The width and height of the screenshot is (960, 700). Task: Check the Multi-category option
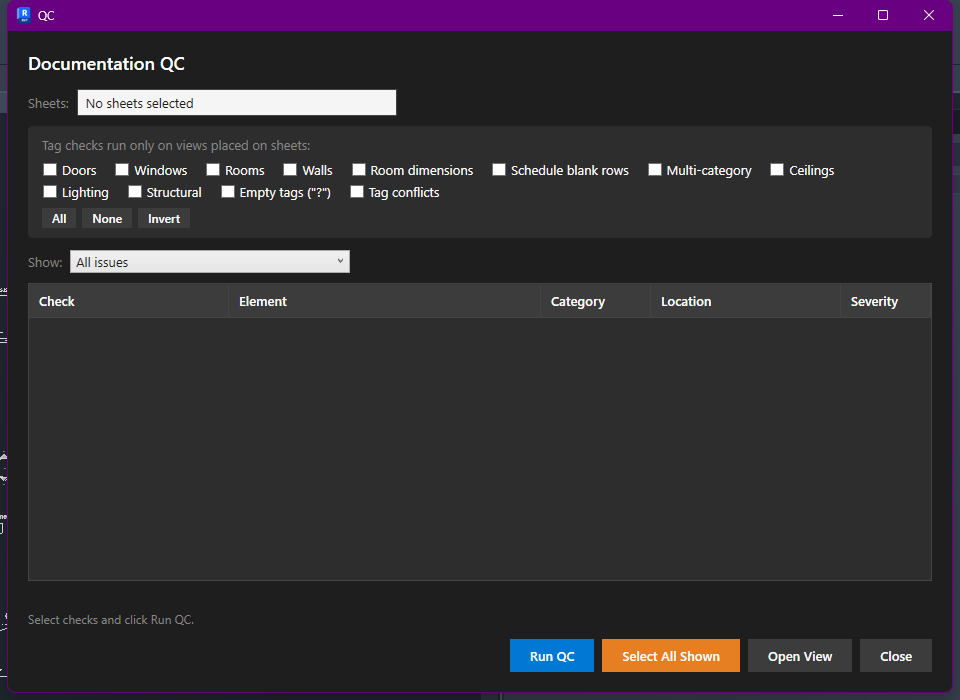coord(655,170)
